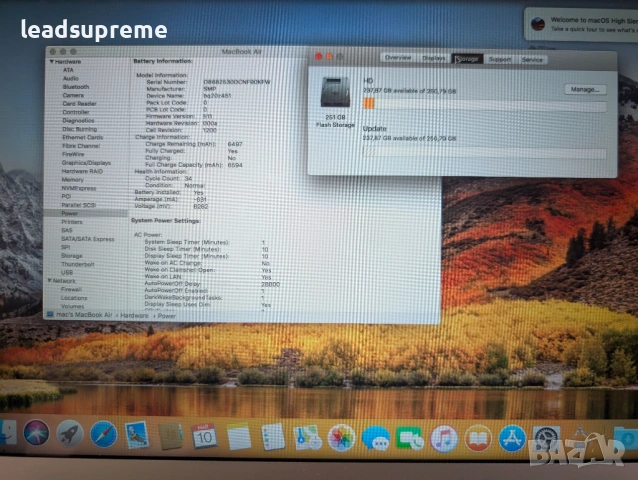Image resolution: width=638 pixels, height=480 pixels.
Task: Select Disc Burning in sidebar
Action: 80,129
